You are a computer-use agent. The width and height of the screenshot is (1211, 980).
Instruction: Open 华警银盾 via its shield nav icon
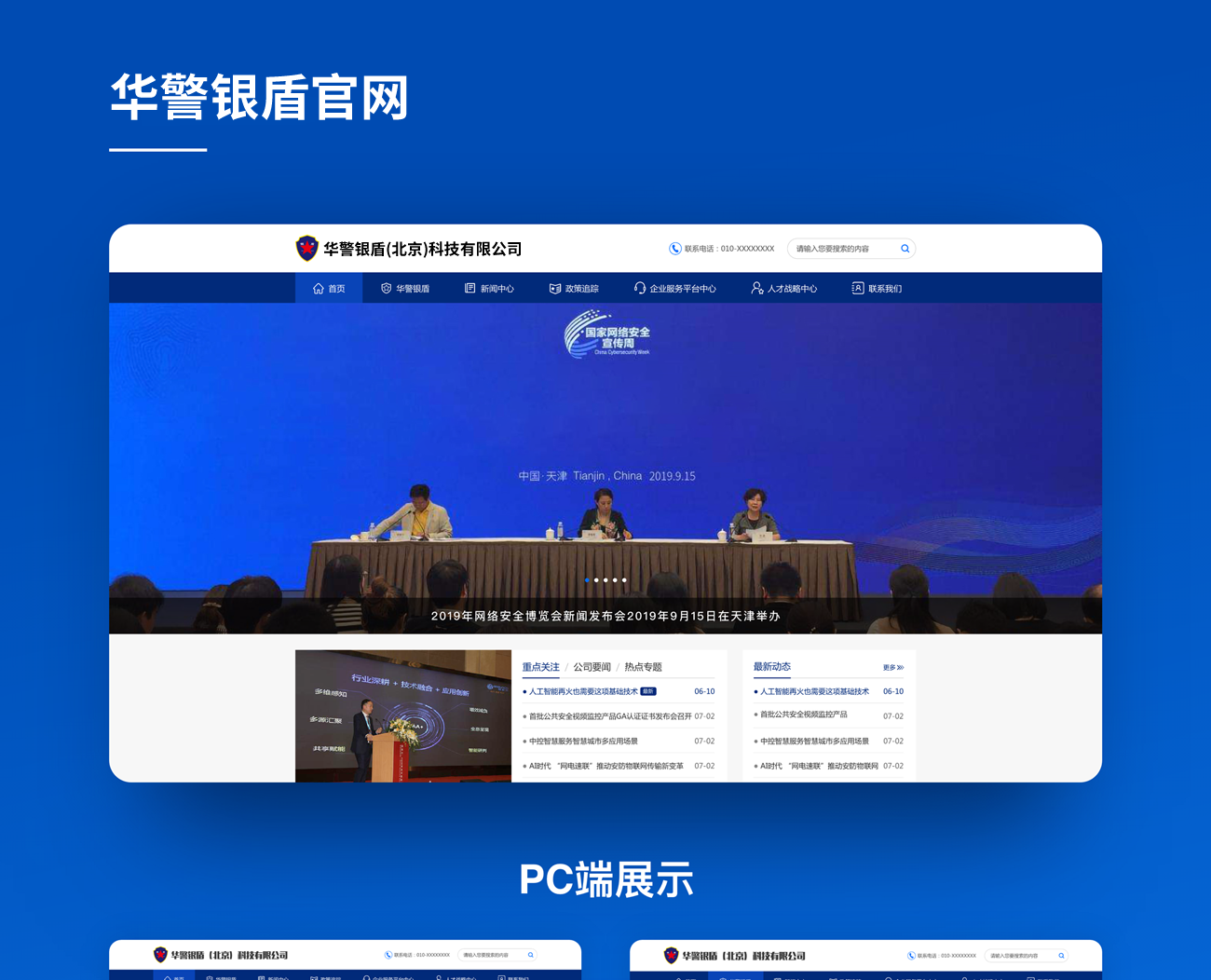pyautogui.click(x=387, y=289)
